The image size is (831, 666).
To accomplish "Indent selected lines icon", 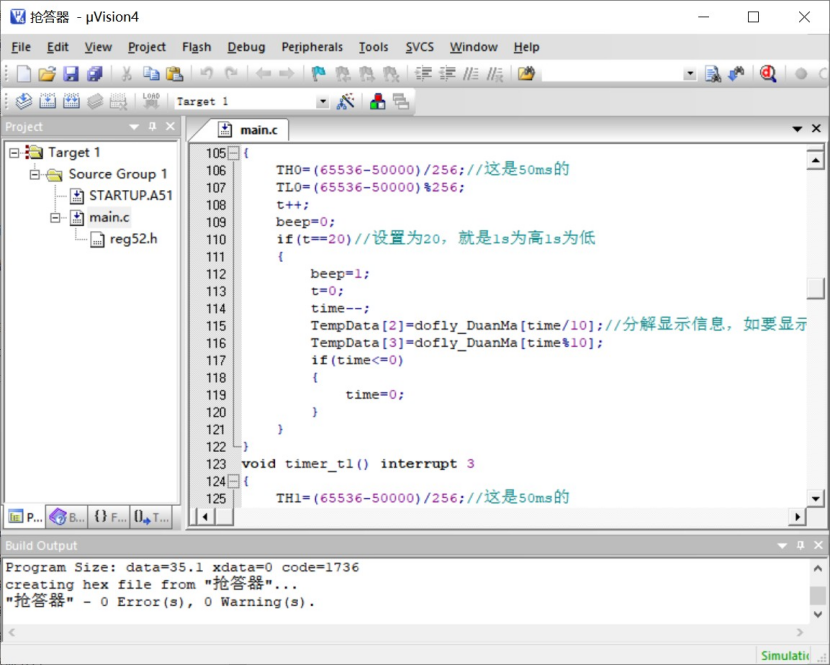I will [x=423, y=74].
